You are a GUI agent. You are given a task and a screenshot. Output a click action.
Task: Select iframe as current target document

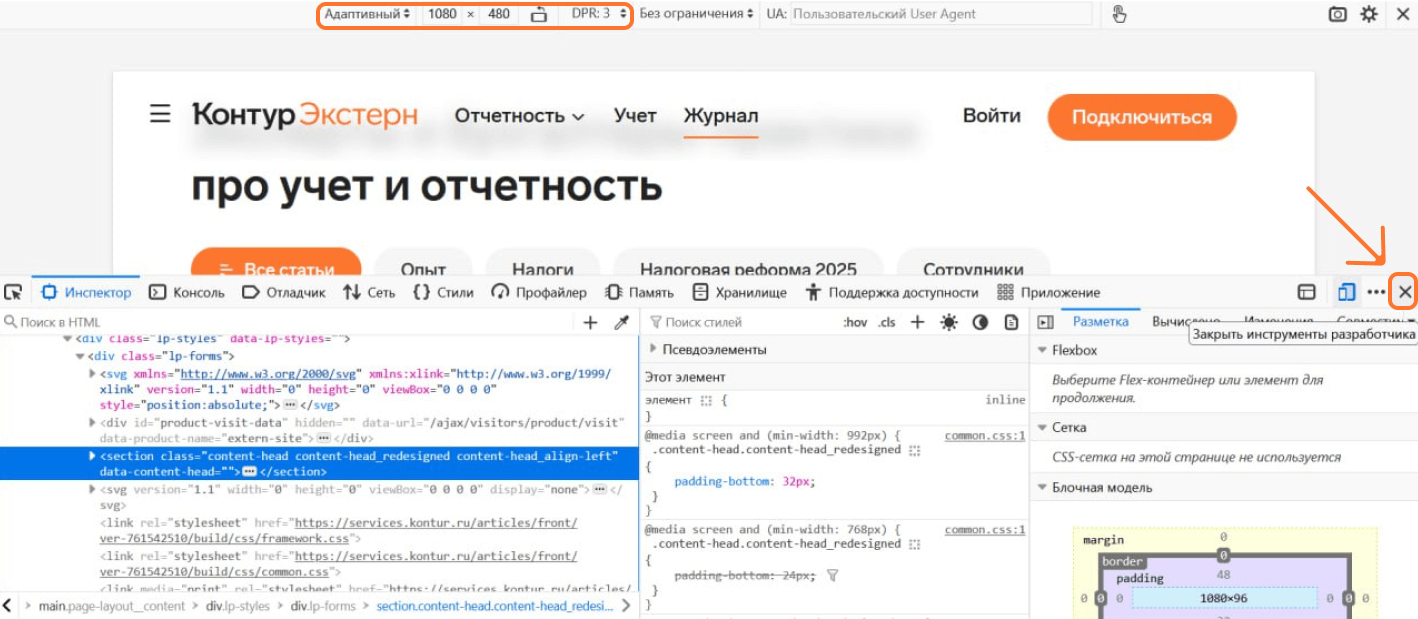[x=1306, y=292]
